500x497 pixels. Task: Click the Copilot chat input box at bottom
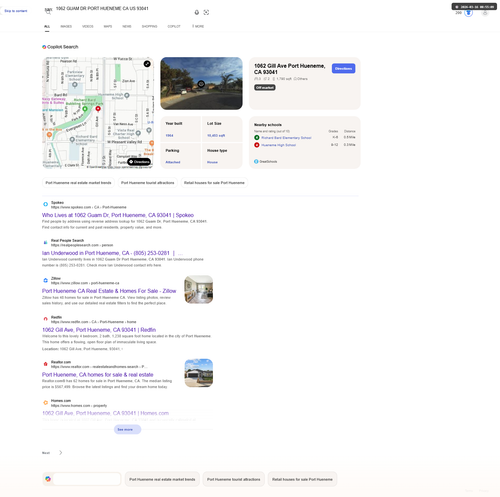(x=87, y=479)
